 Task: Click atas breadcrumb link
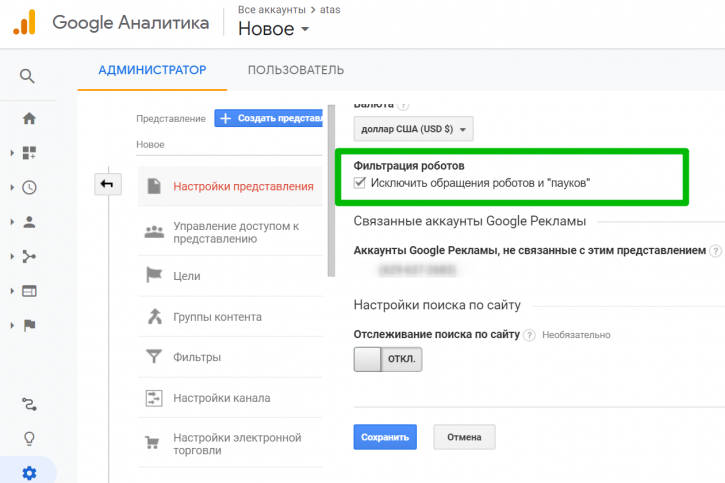pos(330,10)
